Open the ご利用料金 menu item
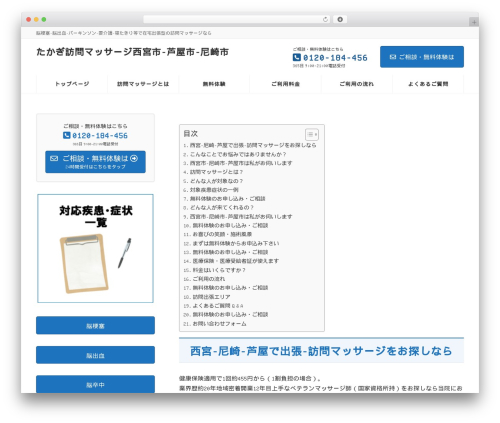500x423 pixels. coord(285,84)
